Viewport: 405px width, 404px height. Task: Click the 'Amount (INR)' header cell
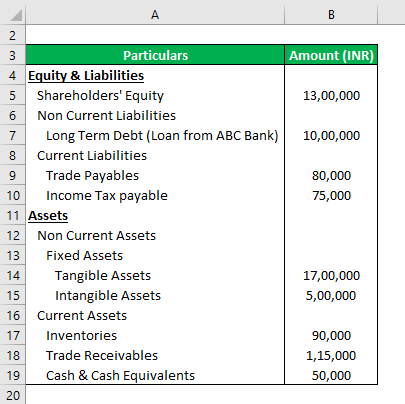pyautogui.click(x=331, y=55)
